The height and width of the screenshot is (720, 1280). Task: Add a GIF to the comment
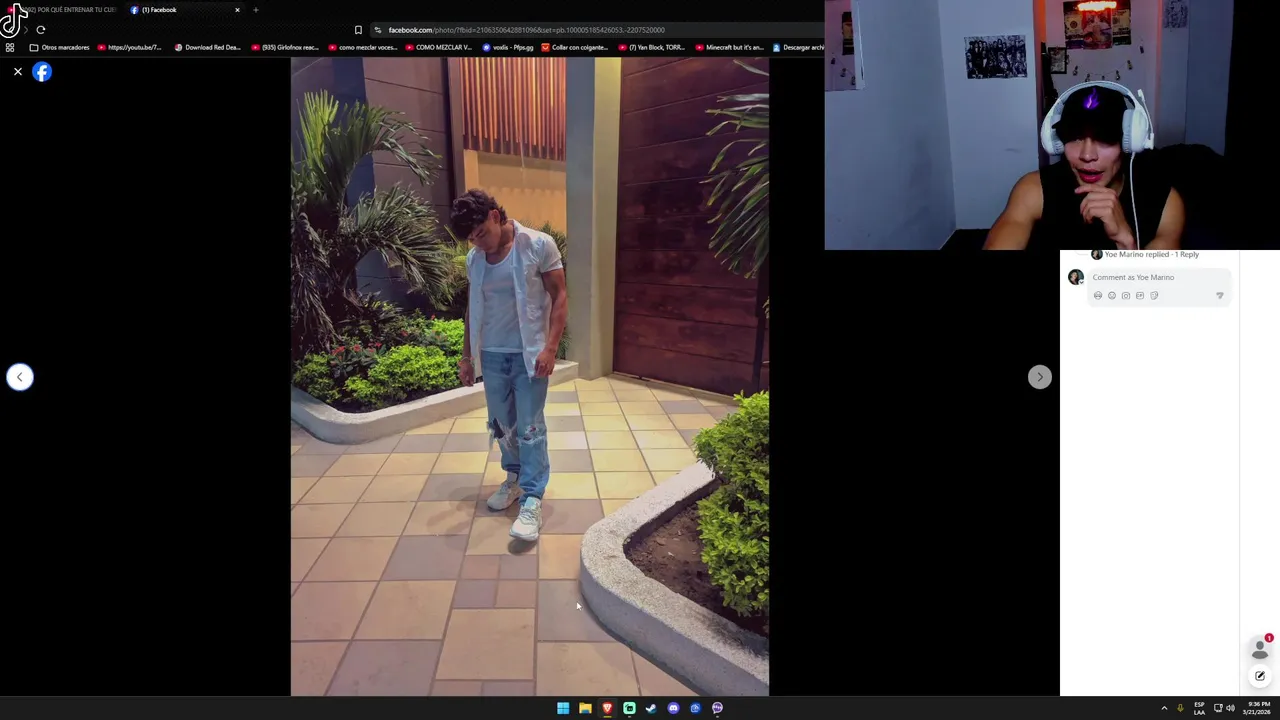coord(1140,295)
